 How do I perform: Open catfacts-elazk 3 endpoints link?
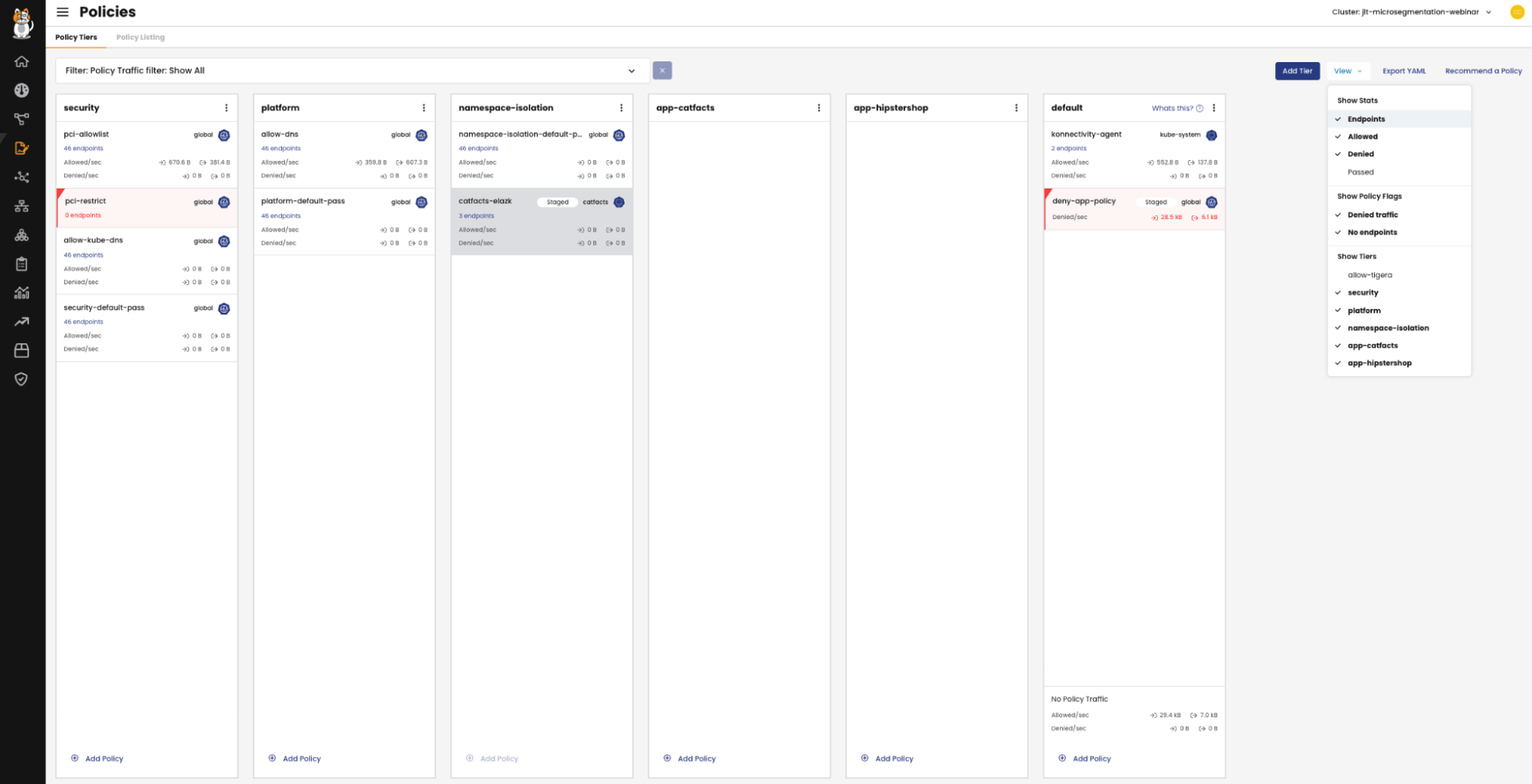[x=477, y=216]
